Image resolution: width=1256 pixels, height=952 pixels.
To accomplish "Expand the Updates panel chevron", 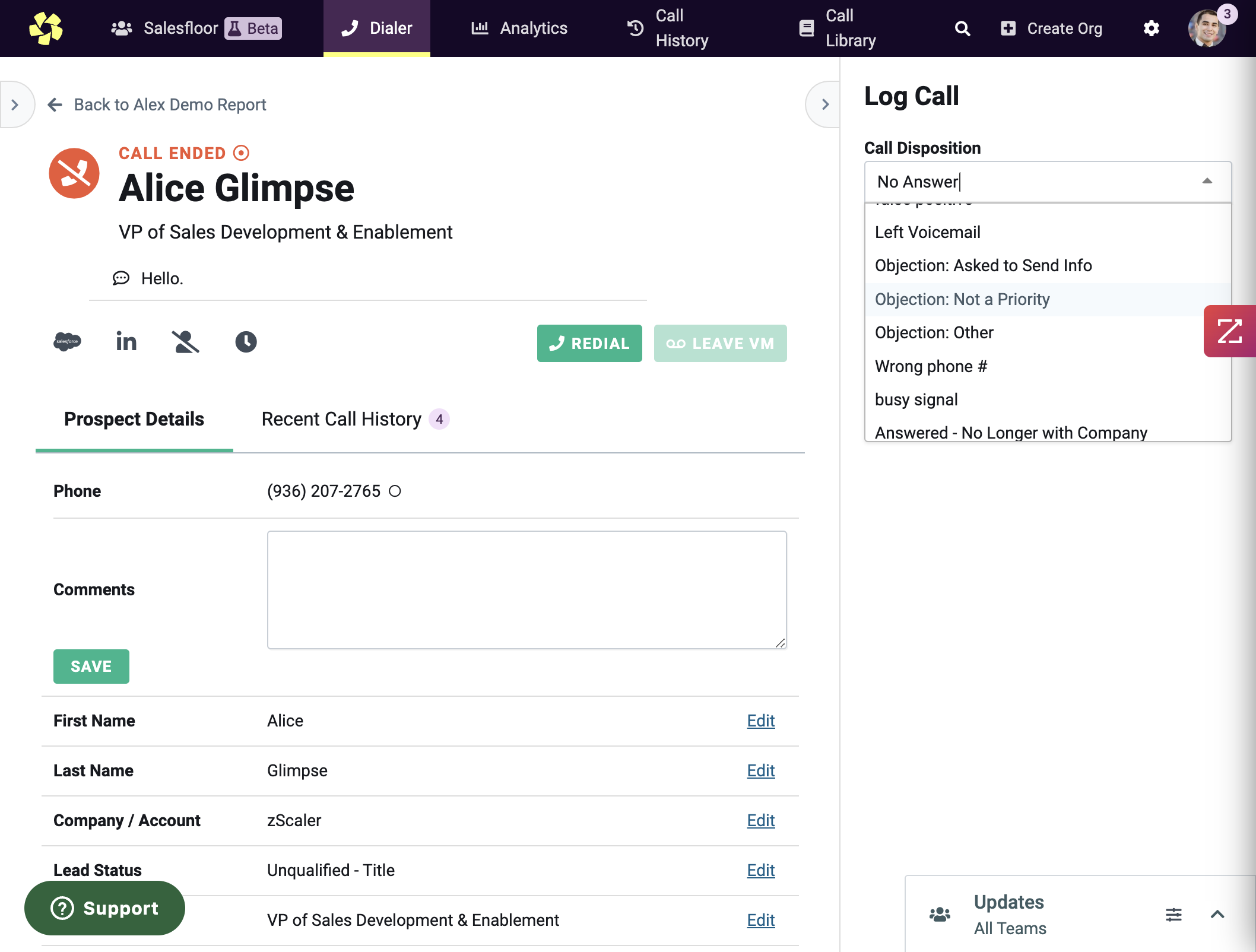I will point(1217,915).
